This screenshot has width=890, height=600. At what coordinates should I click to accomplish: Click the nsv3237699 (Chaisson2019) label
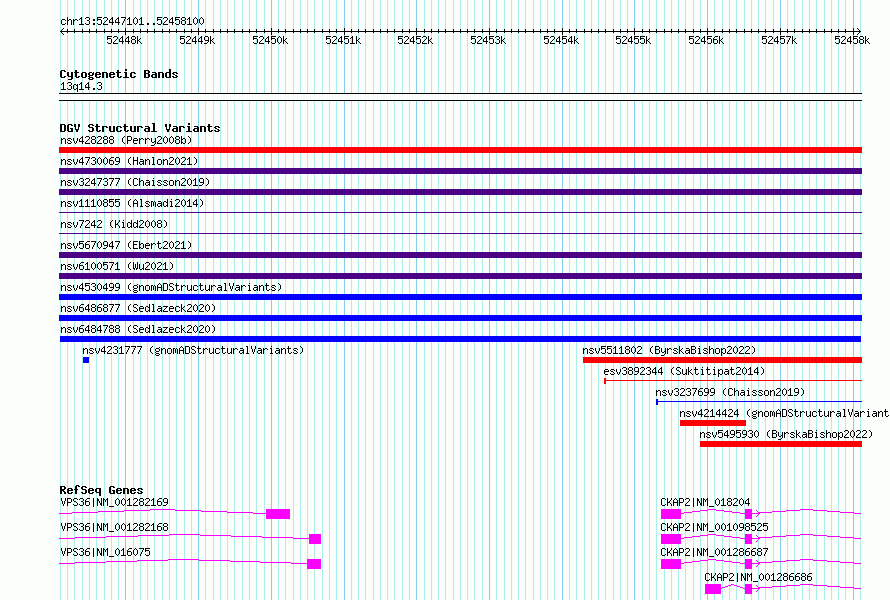click(x=730, y=392)
